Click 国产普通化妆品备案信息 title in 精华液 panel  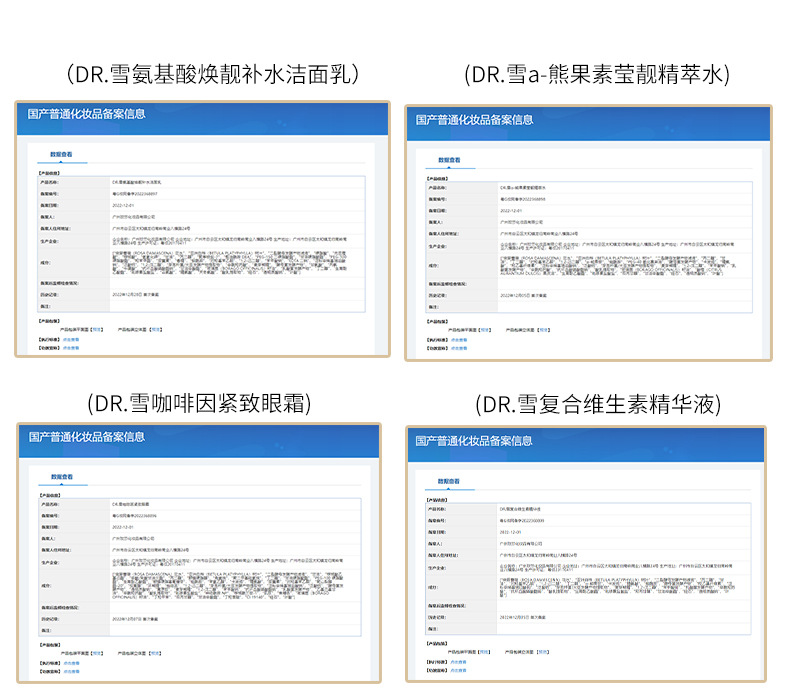click(x=474, y=441)
